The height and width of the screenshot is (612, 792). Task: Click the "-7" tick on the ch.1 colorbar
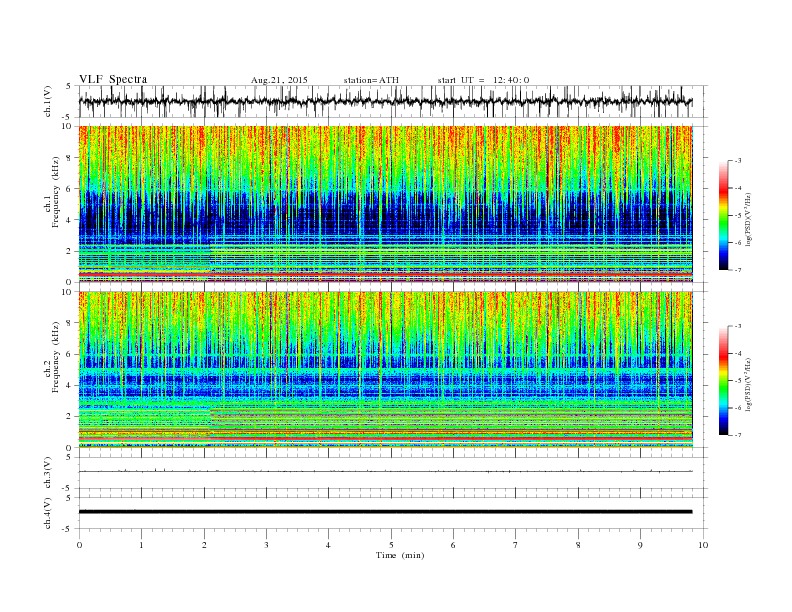[x=738, y=270]
